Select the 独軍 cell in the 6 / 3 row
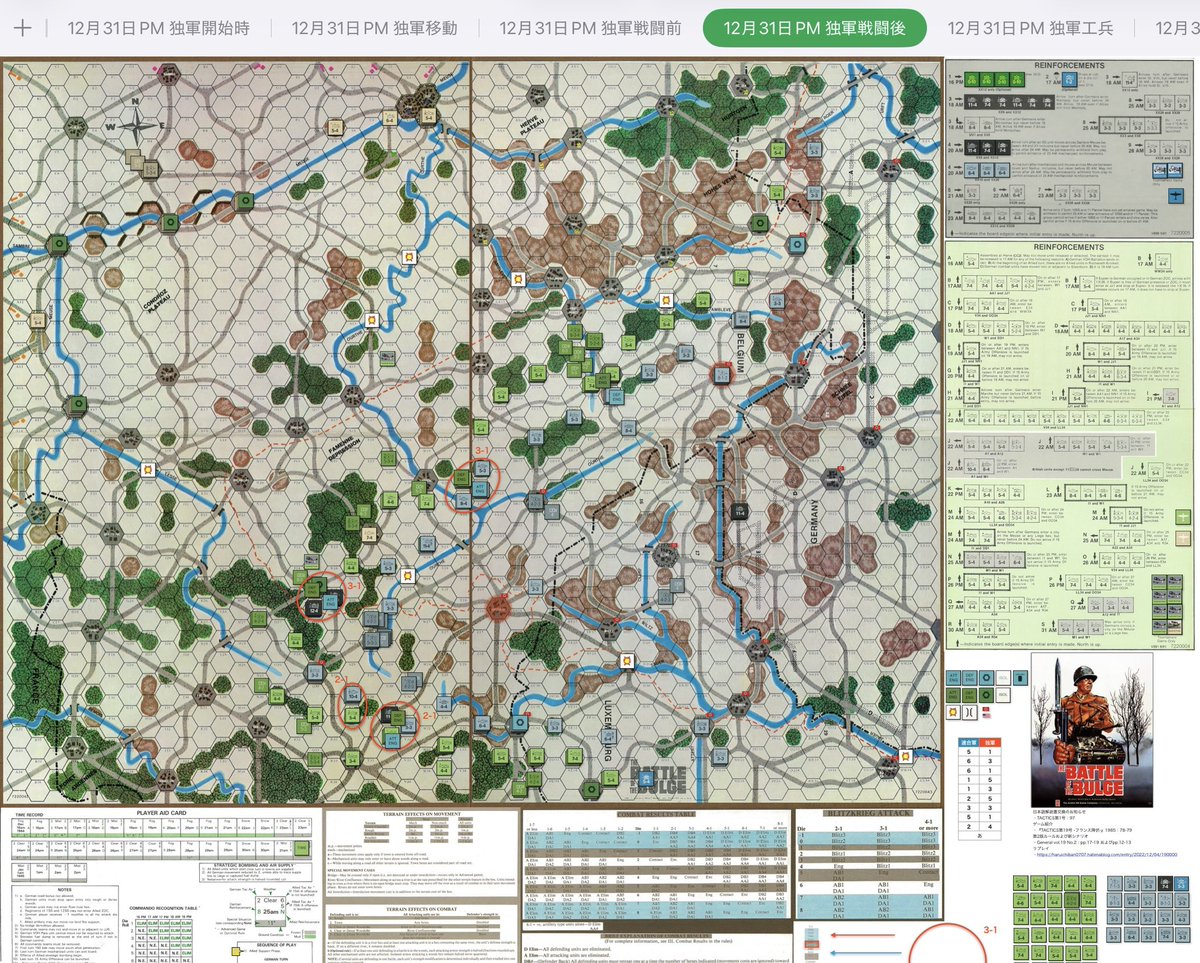 pyautogui.click(x=990, y=761)
